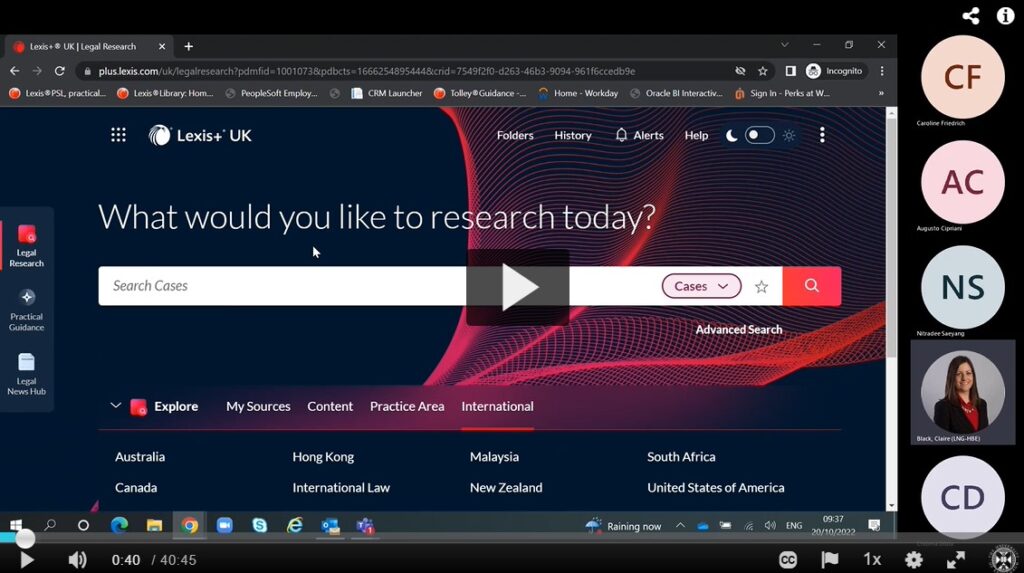Open the New Zealand jurisdiction link
This screenshot has width=1024, height=573.
pyautogui.click(x=506, y=487)
